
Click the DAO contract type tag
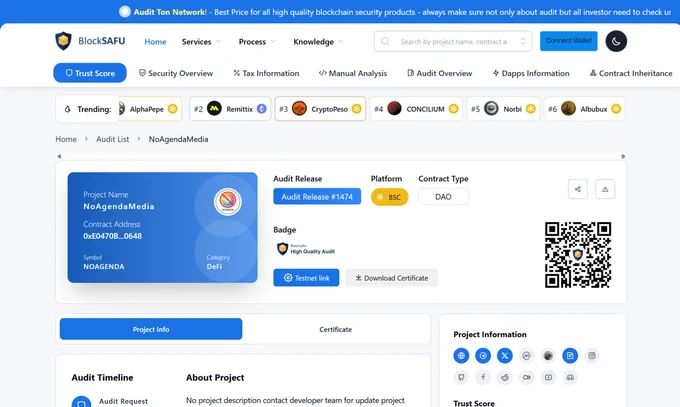443,197
